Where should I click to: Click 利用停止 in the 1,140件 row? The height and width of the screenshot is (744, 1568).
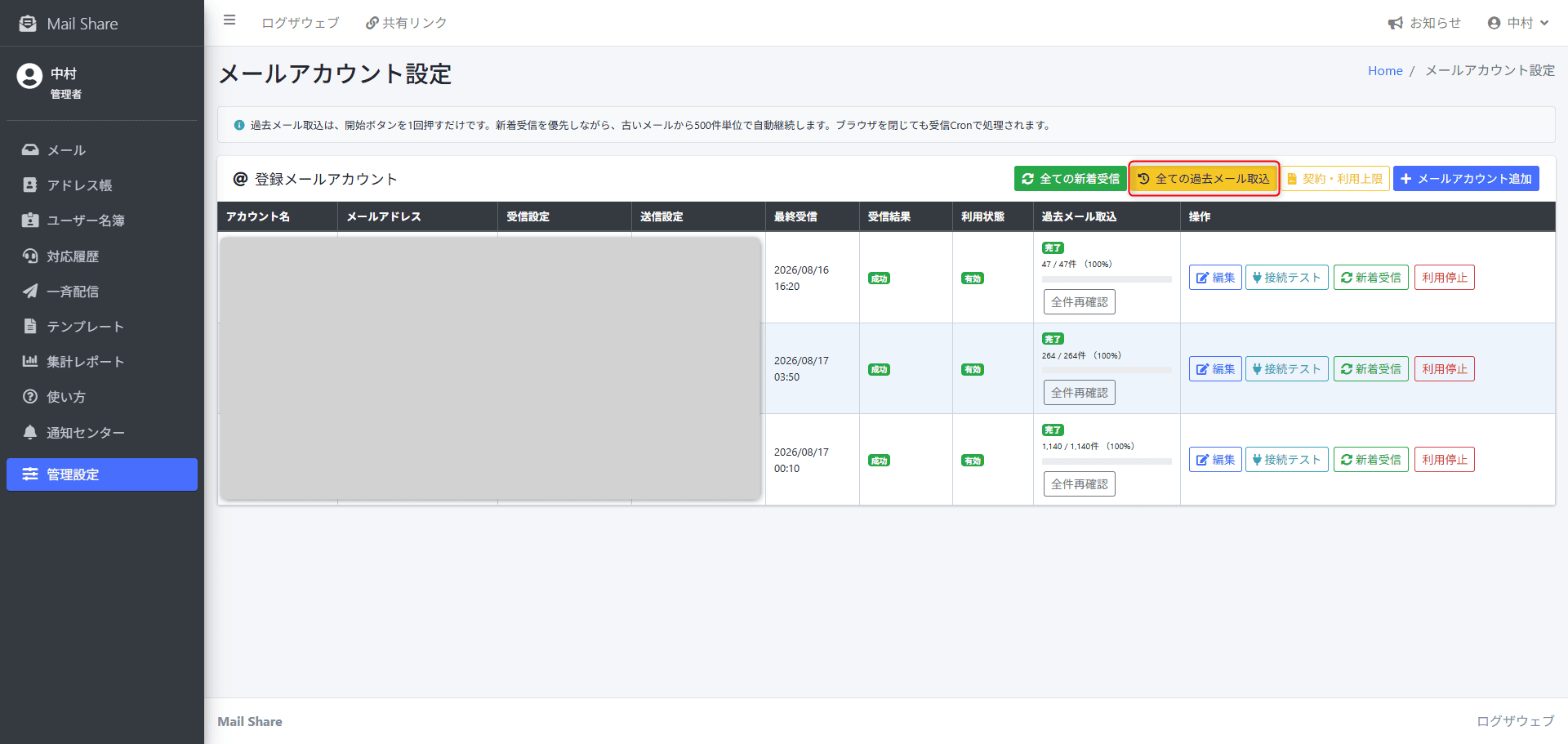[1445, 460]
